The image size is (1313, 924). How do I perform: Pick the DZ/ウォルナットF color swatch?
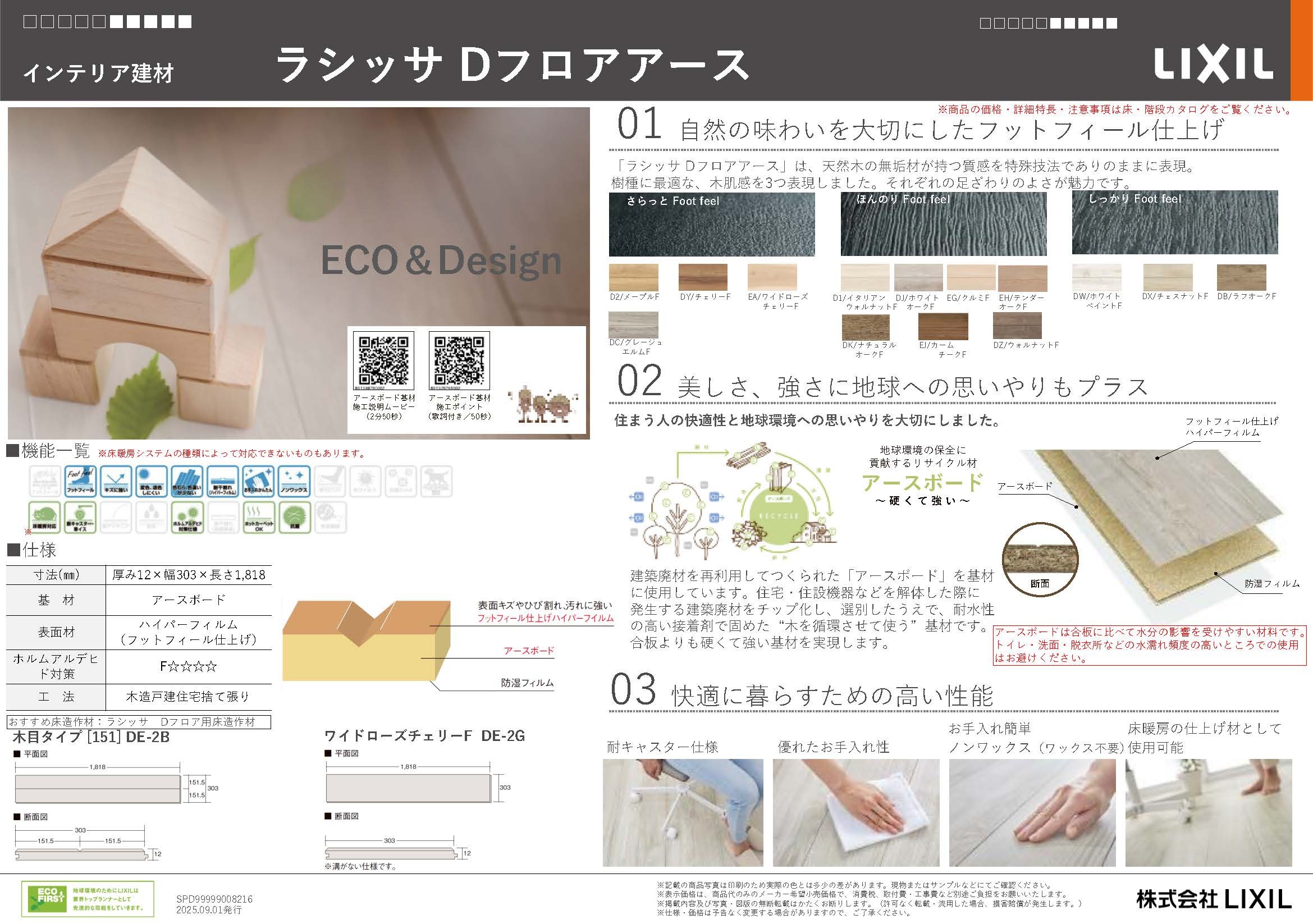coord(1017,327)
